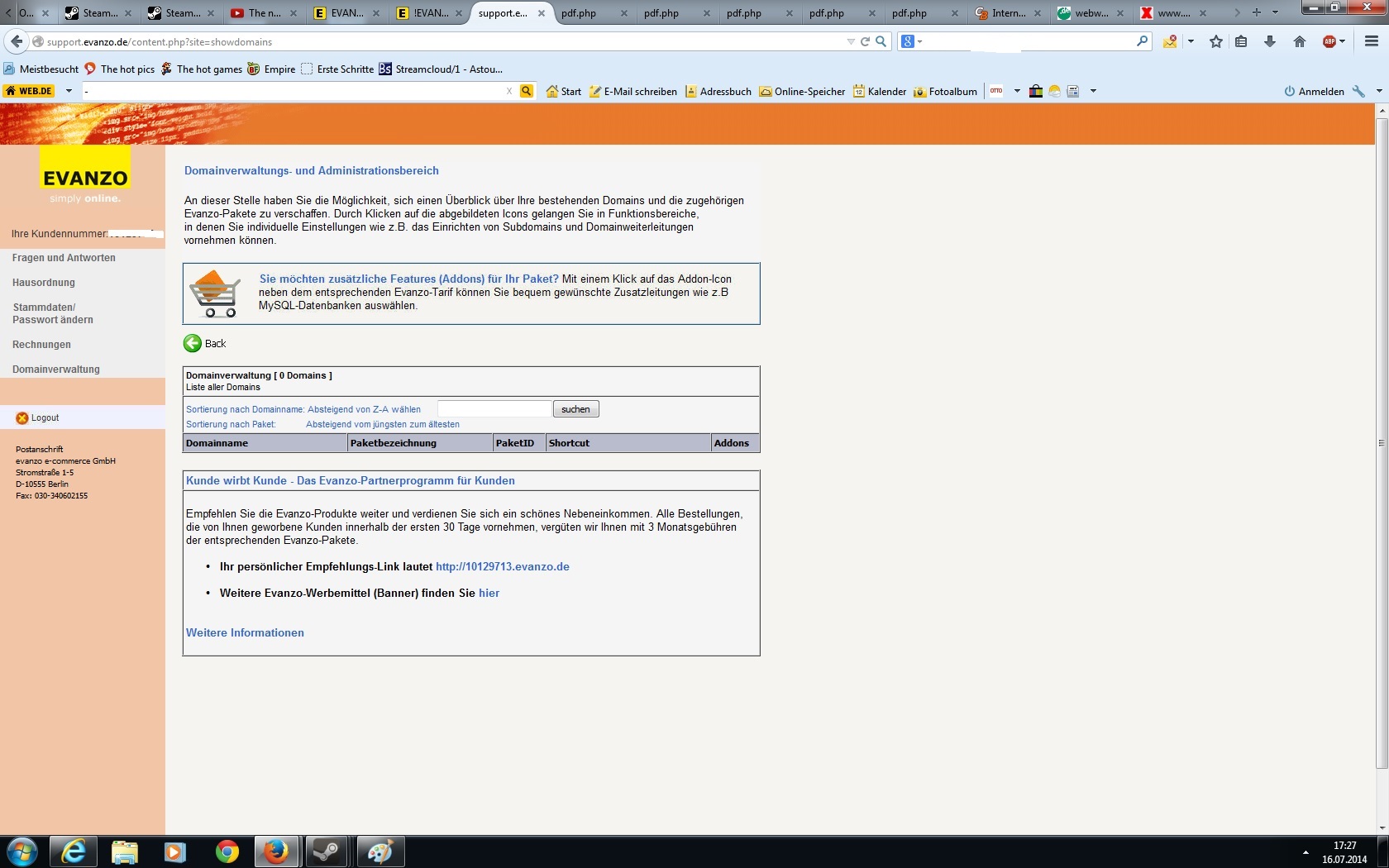Expand the list-all-tabs dropdown arrow
1389x868 pixels.
pos(1275,12)
